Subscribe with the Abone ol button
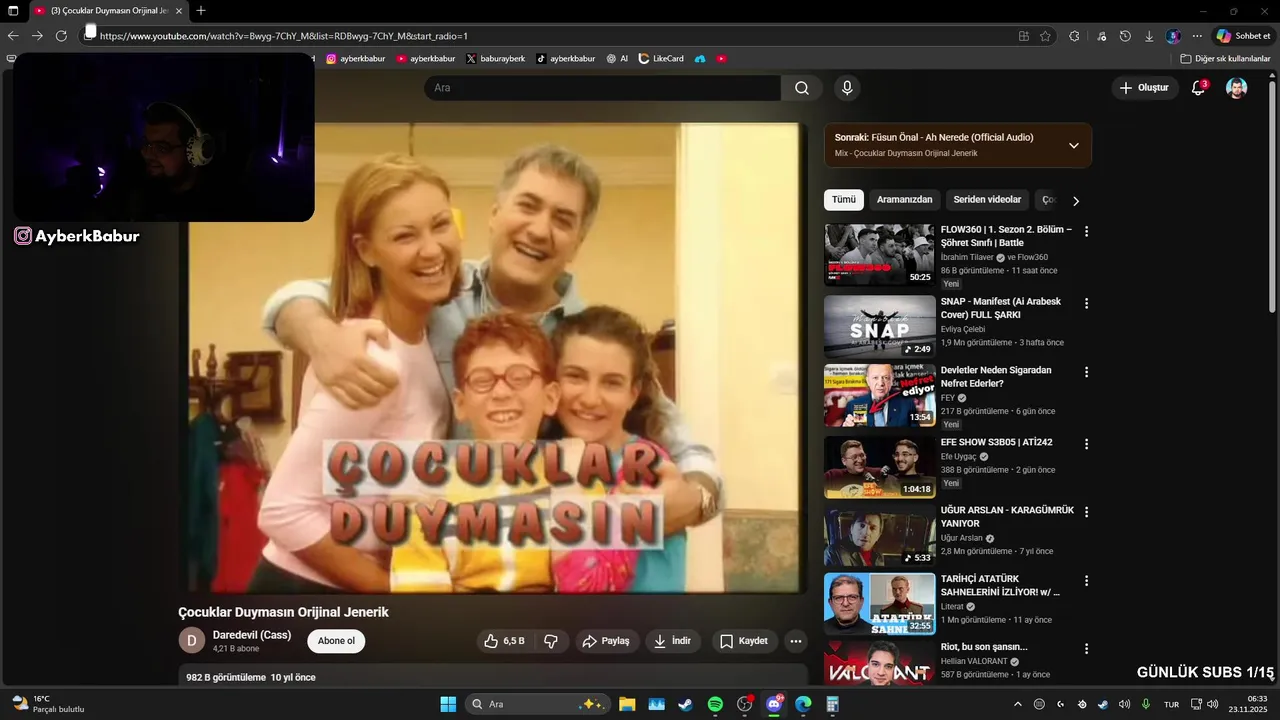1280x720 pixels. 336,641
